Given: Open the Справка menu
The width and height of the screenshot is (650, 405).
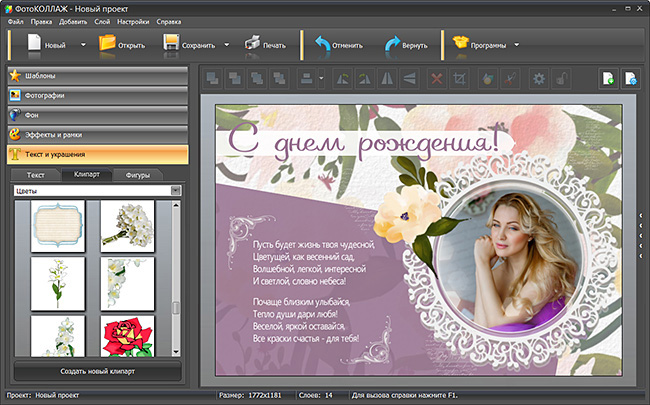Looking at the screenshot, I should coord(169,22).
